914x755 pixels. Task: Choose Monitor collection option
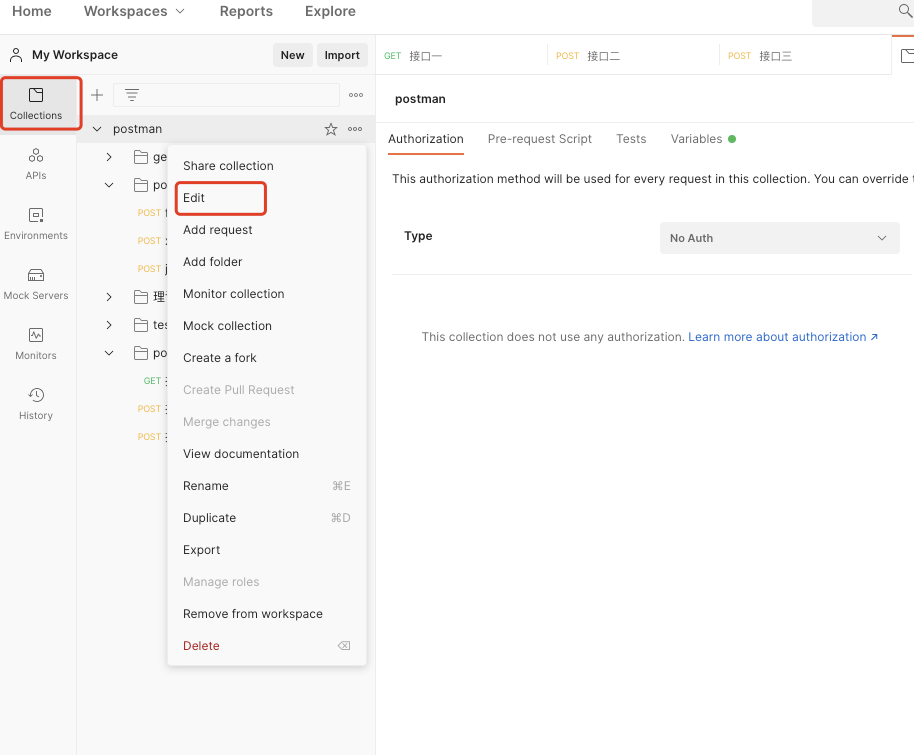tap(267, 294)
